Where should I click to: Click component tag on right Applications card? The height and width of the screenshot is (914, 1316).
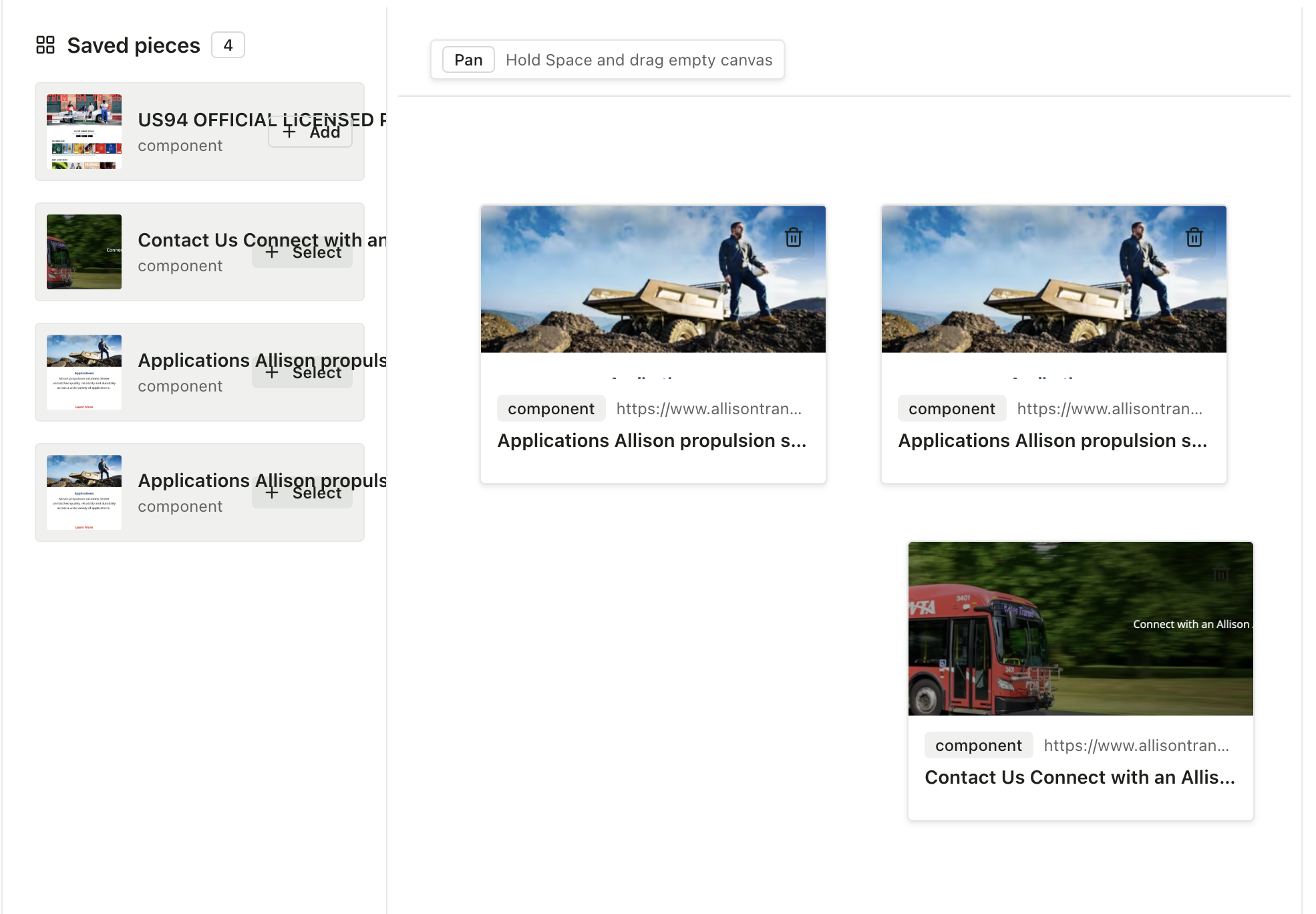(x=952, y=409)
